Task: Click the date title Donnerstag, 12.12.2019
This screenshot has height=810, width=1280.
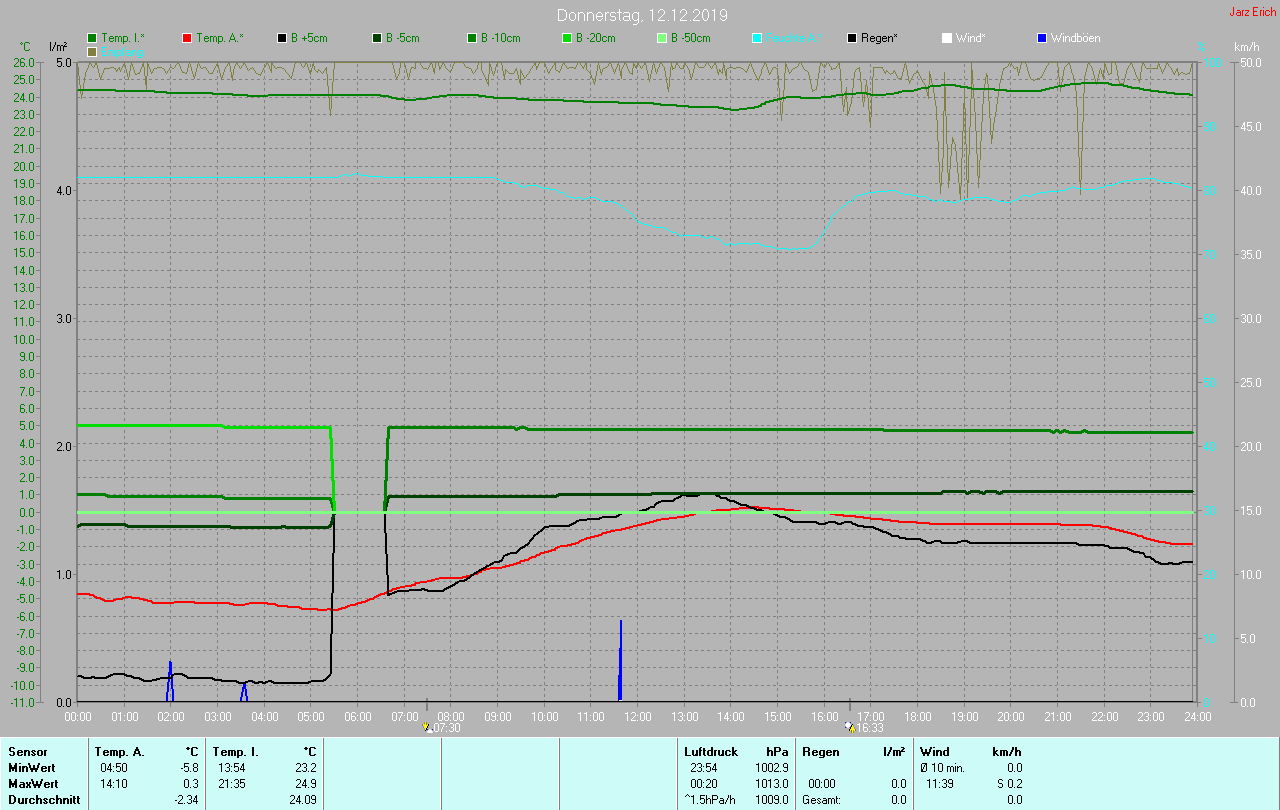Action: pos(643,15)
